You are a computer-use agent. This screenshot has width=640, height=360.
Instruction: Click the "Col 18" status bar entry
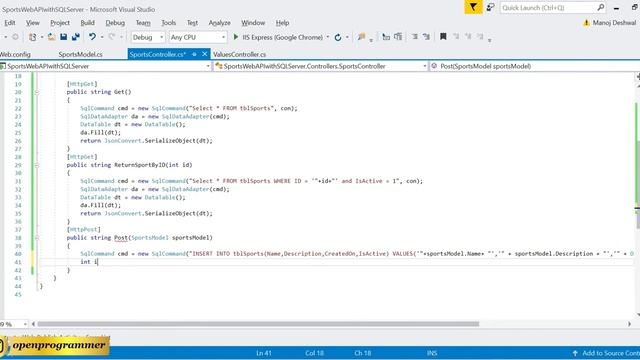click(314, 353)
